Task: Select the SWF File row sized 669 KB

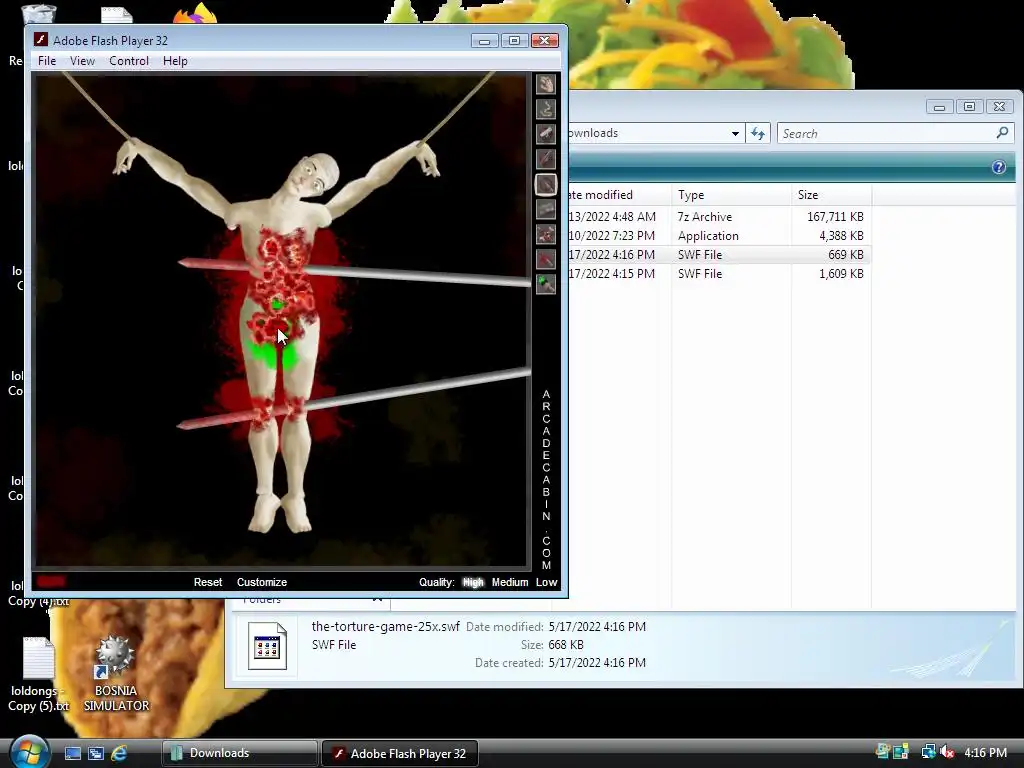Action: (x=718, y=255)
